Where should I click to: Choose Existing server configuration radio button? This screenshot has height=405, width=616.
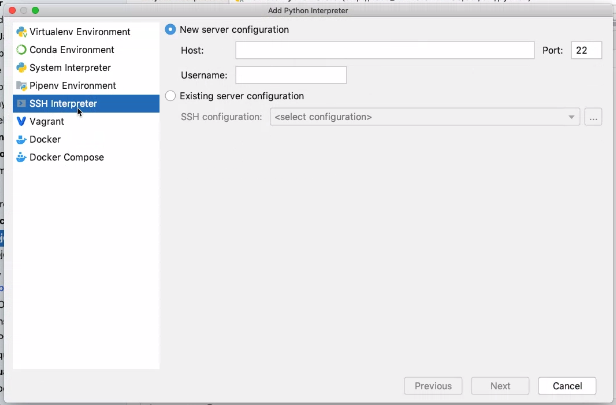point(170,96)
